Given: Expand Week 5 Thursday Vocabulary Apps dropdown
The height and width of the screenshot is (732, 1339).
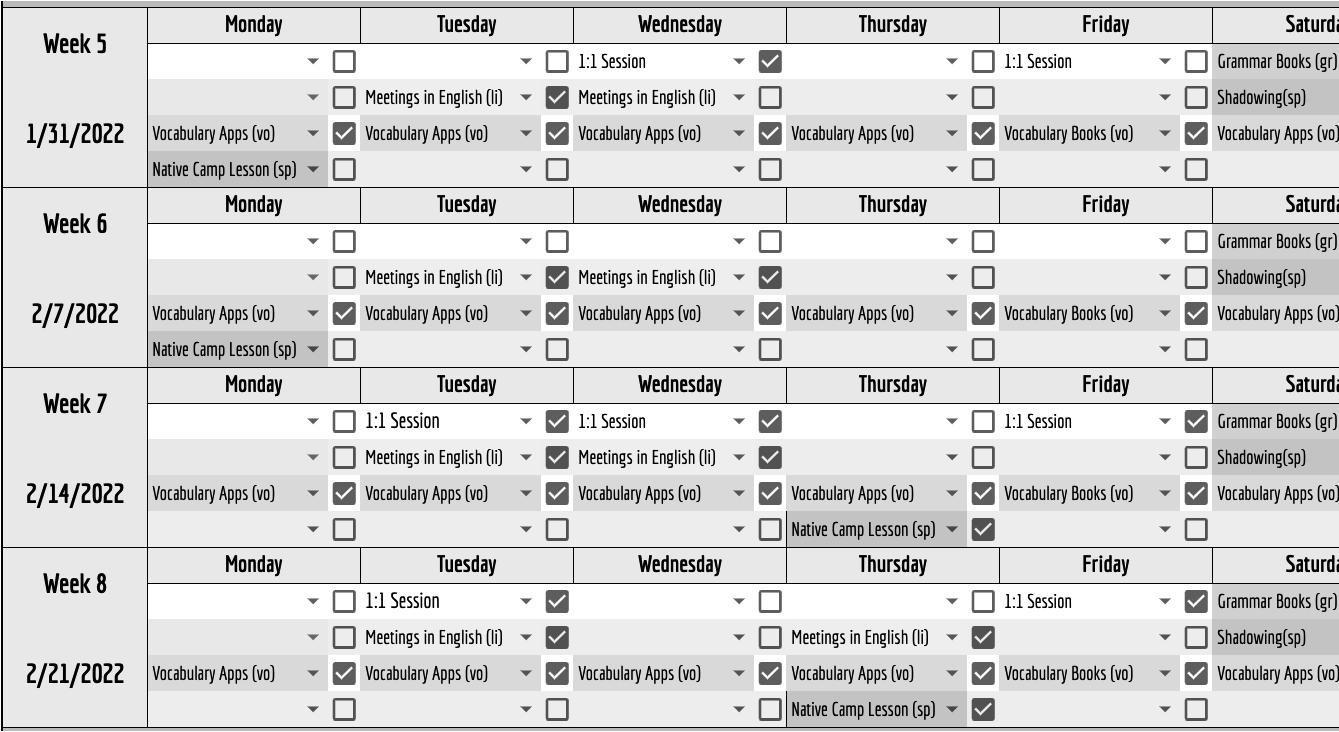Looking at the screenshot, I should click(x=953, y=133).
